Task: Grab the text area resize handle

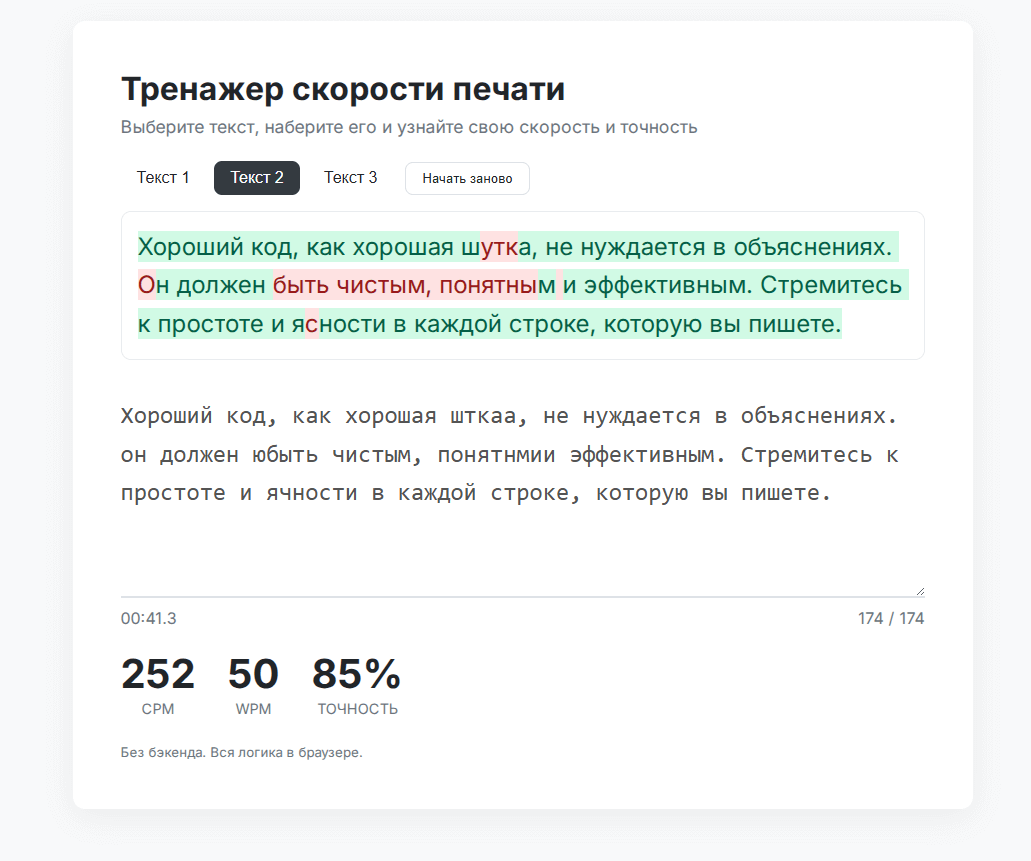Action: (919, 591)
